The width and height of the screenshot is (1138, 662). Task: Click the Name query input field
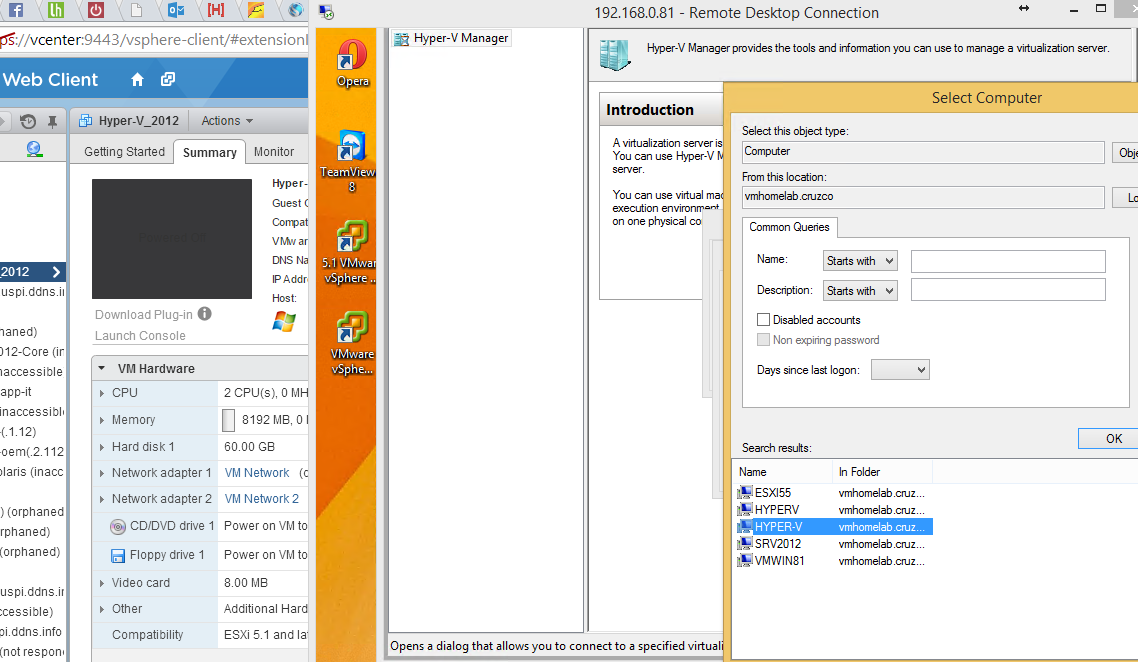coord(1008,261)
